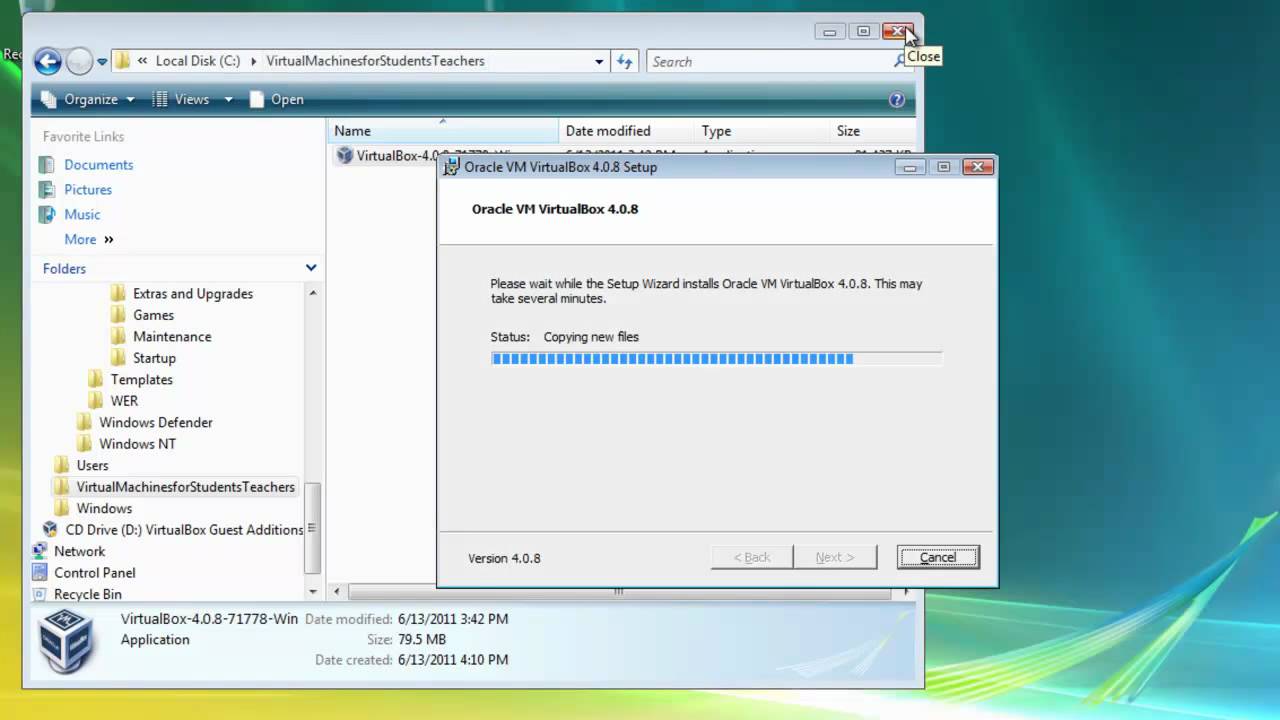Select Extras and Upgrades folder in tree

coord(193,294)
